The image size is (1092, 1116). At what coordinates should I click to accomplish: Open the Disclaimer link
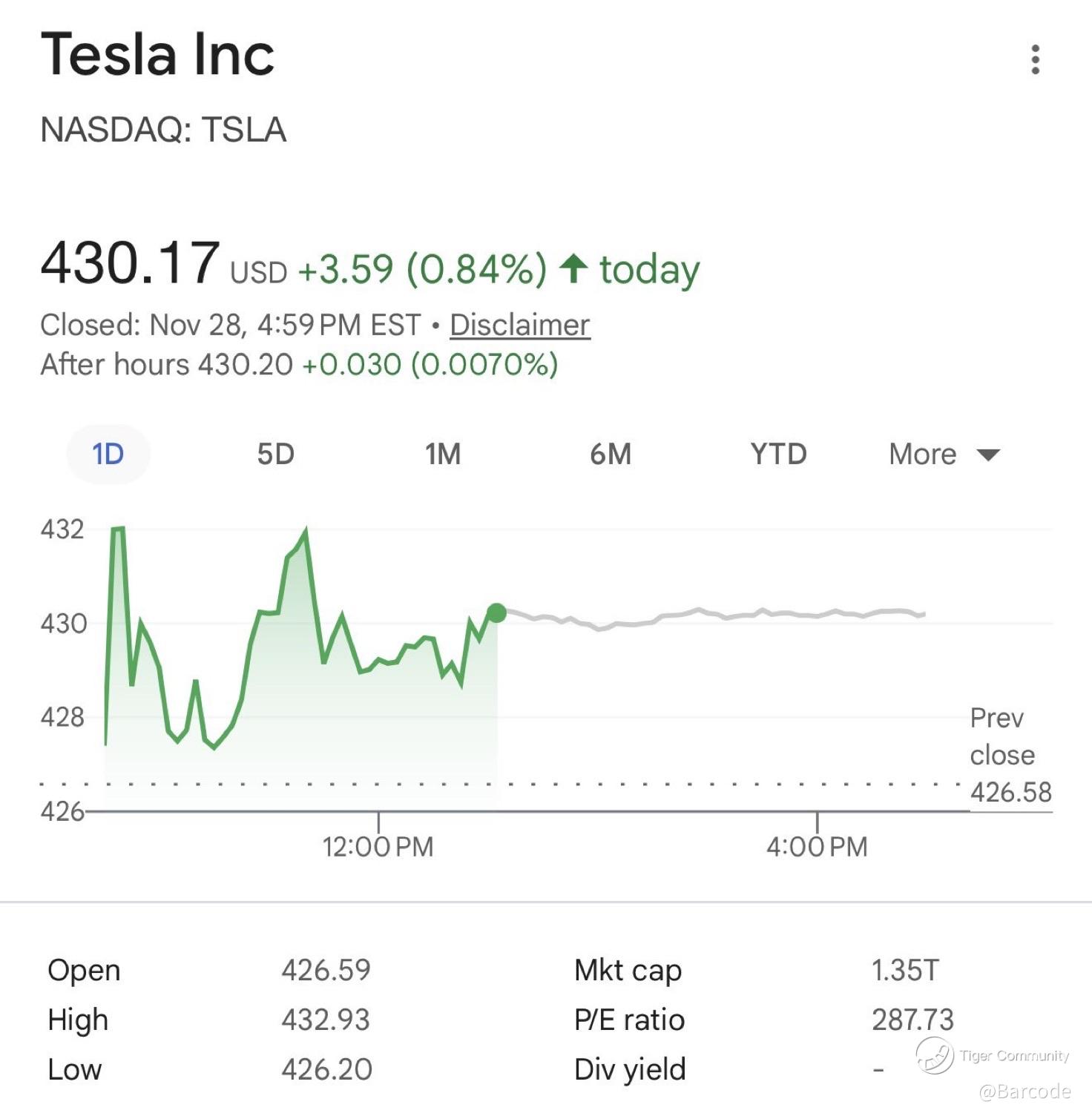519,325
